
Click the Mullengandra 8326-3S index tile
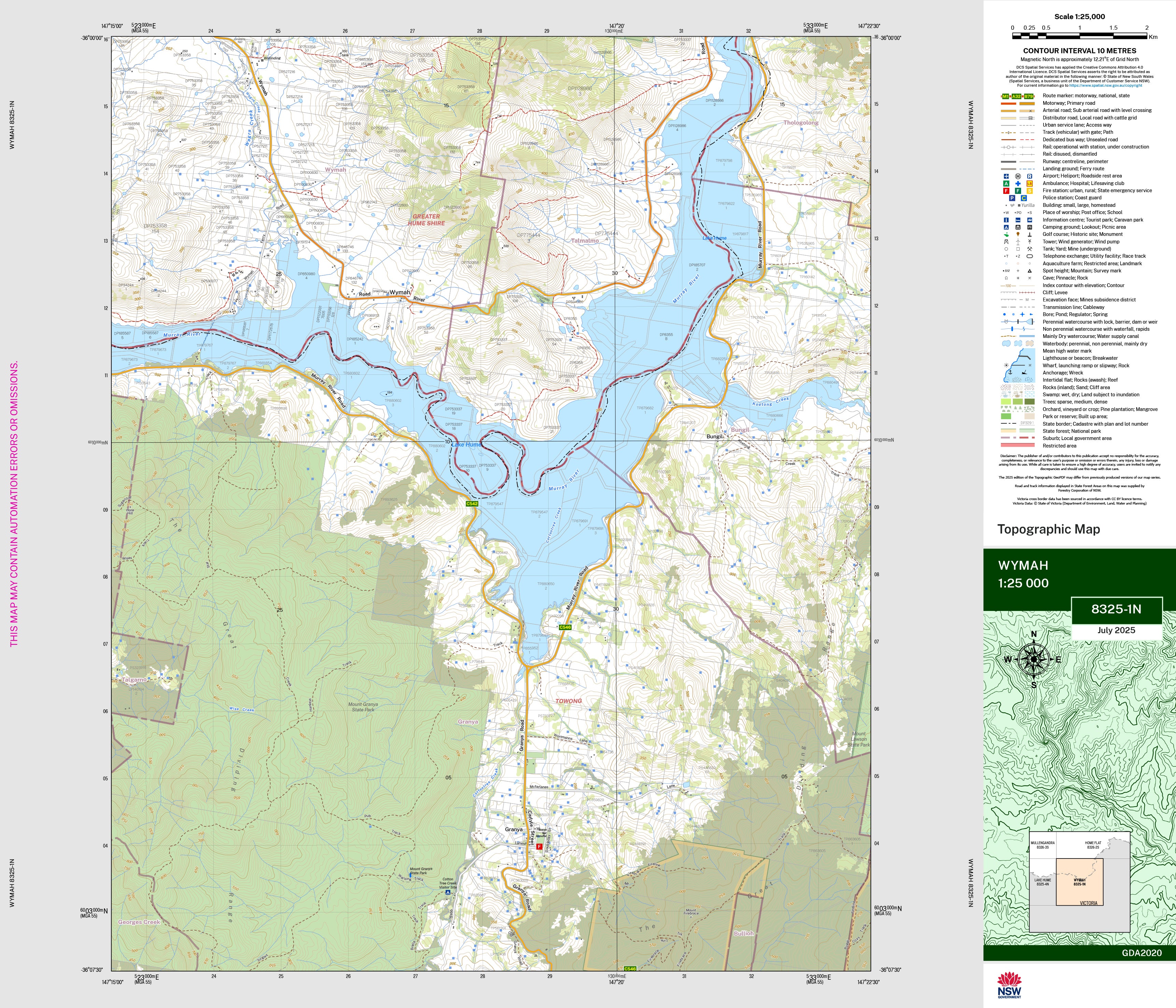pos(1043,845)
